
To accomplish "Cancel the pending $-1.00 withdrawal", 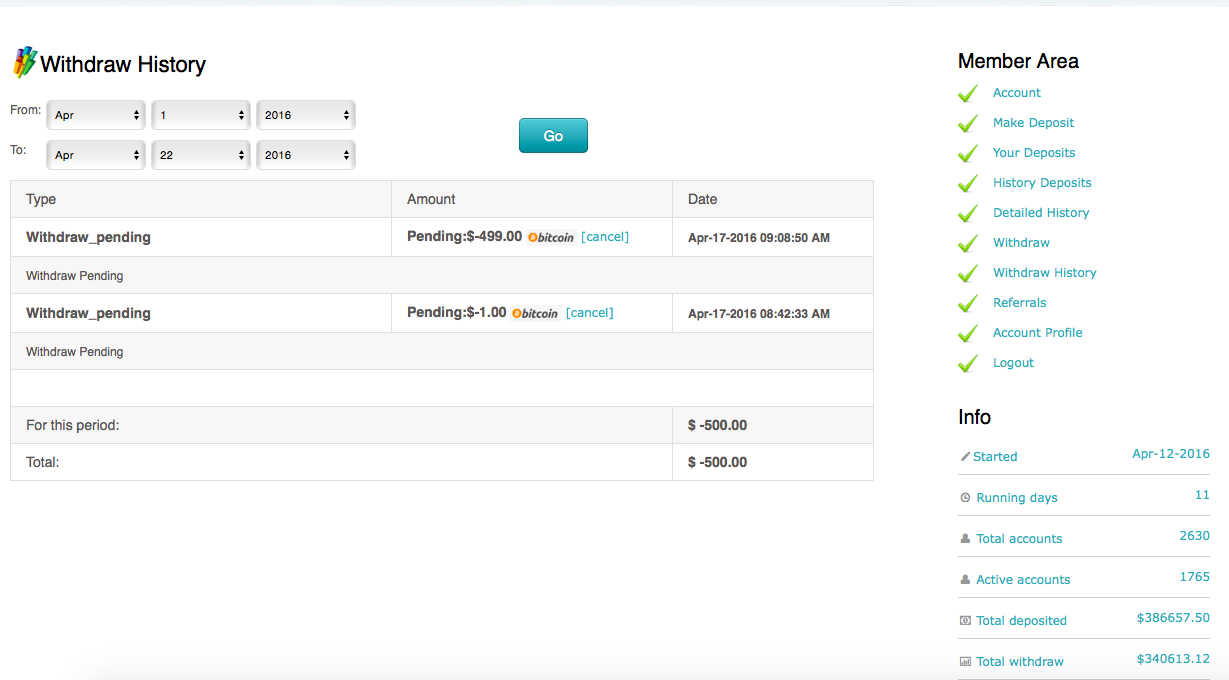I will tap(589, 313).
